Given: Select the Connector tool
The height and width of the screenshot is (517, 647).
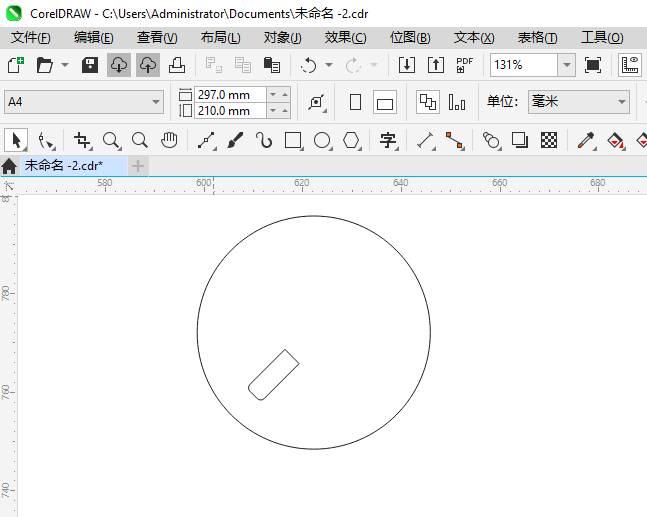Looking at the screenshot, I should click(x=454, y=140).
